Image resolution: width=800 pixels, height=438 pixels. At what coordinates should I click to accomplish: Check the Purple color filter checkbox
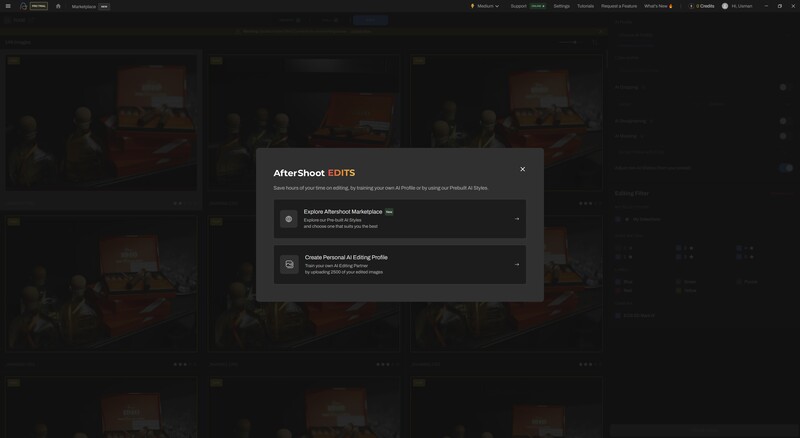click(739, 282)
